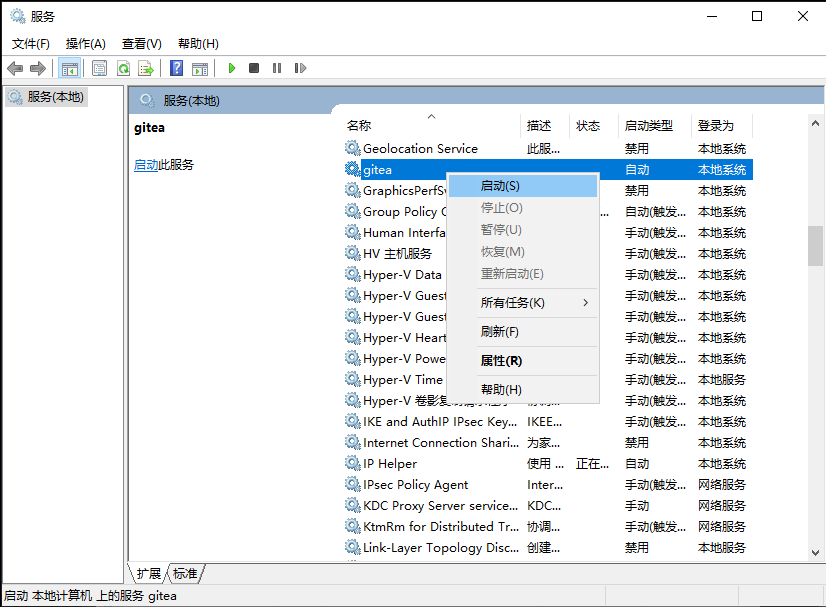The width and height of the screenshot is (826, 607).
Task: Click the gear icon beside IP Helper
Action: [352, 463]
